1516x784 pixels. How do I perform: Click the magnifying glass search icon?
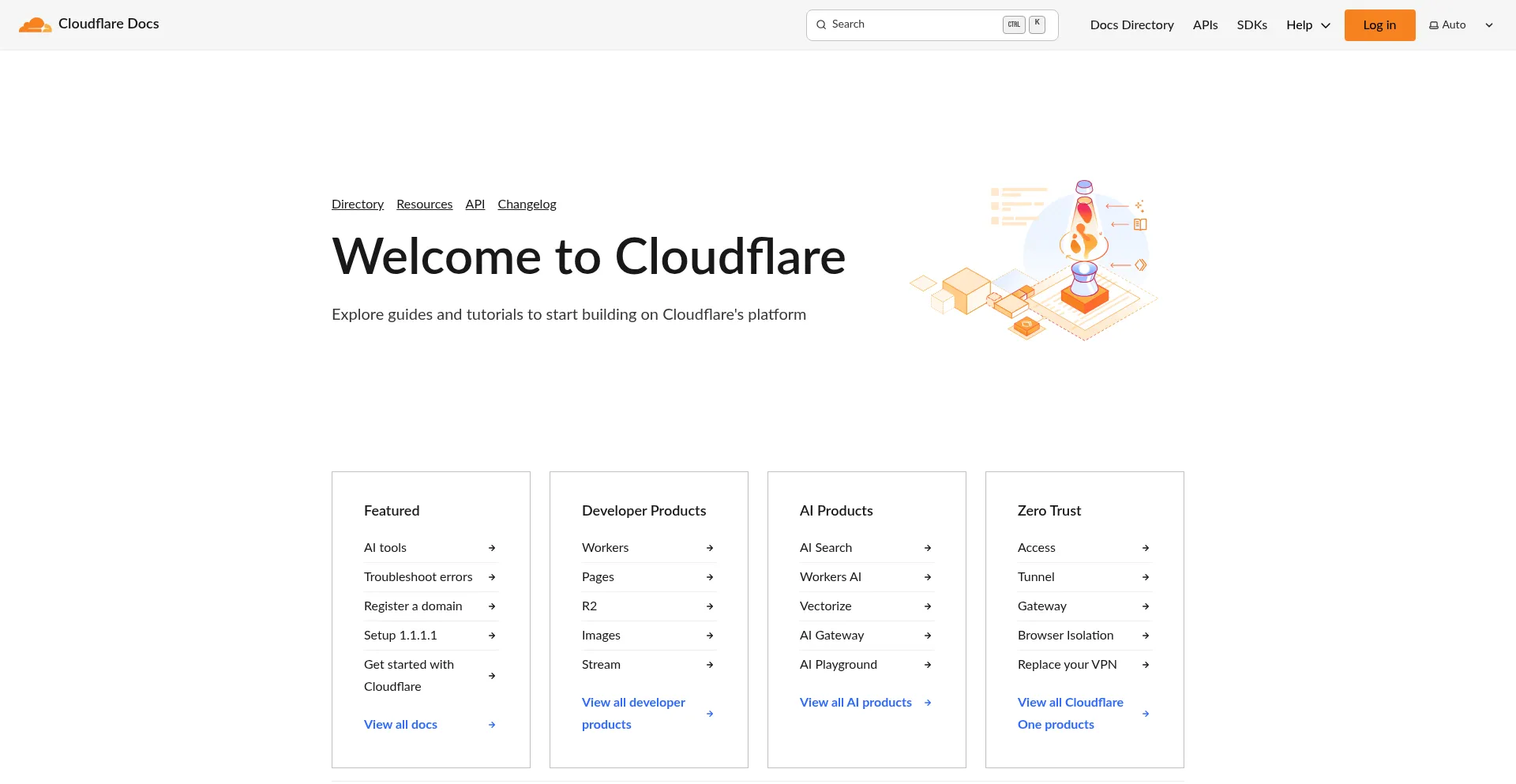(821, 24)
